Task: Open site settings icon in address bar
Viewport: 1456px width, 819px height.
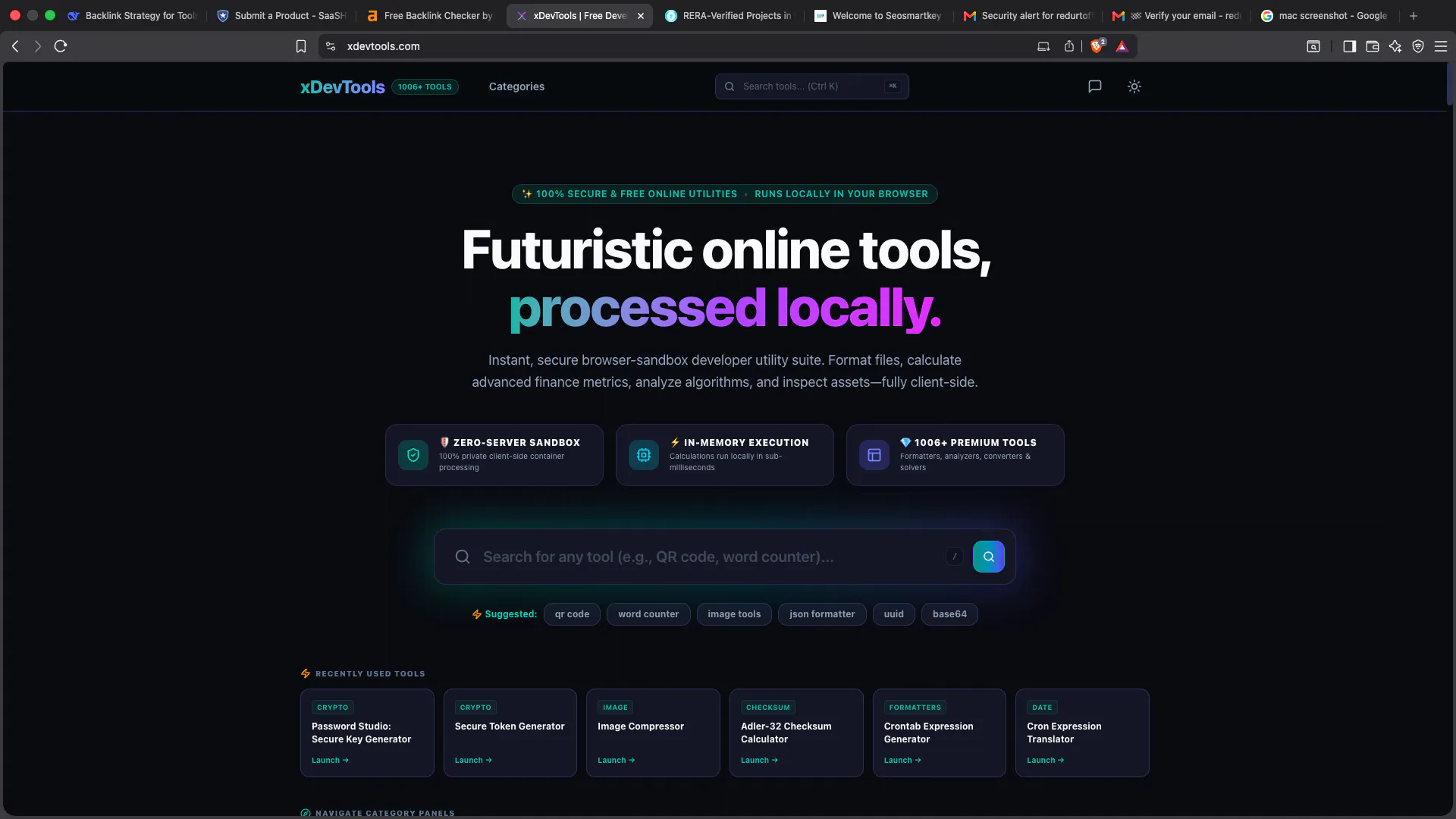Action: (x=331, y=46)
